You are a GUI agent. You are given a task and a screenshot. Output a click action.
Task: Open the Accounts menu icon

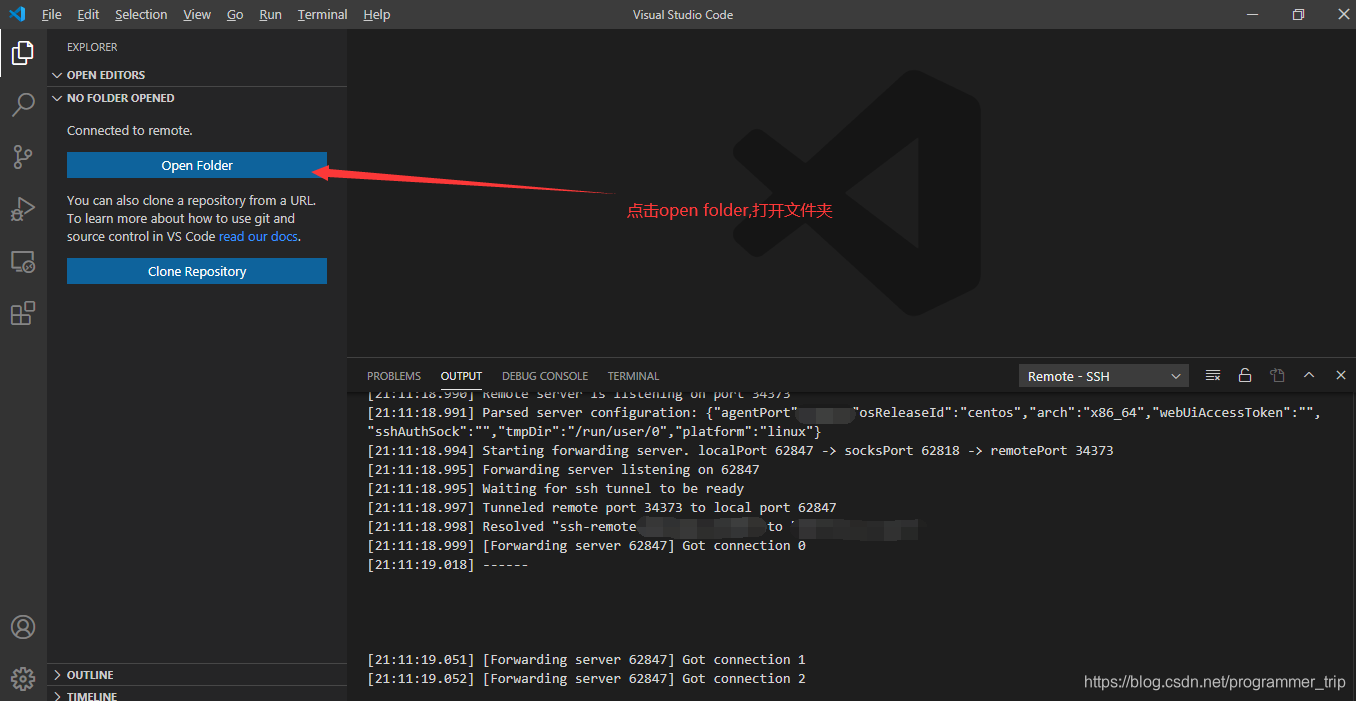(23, 627)
